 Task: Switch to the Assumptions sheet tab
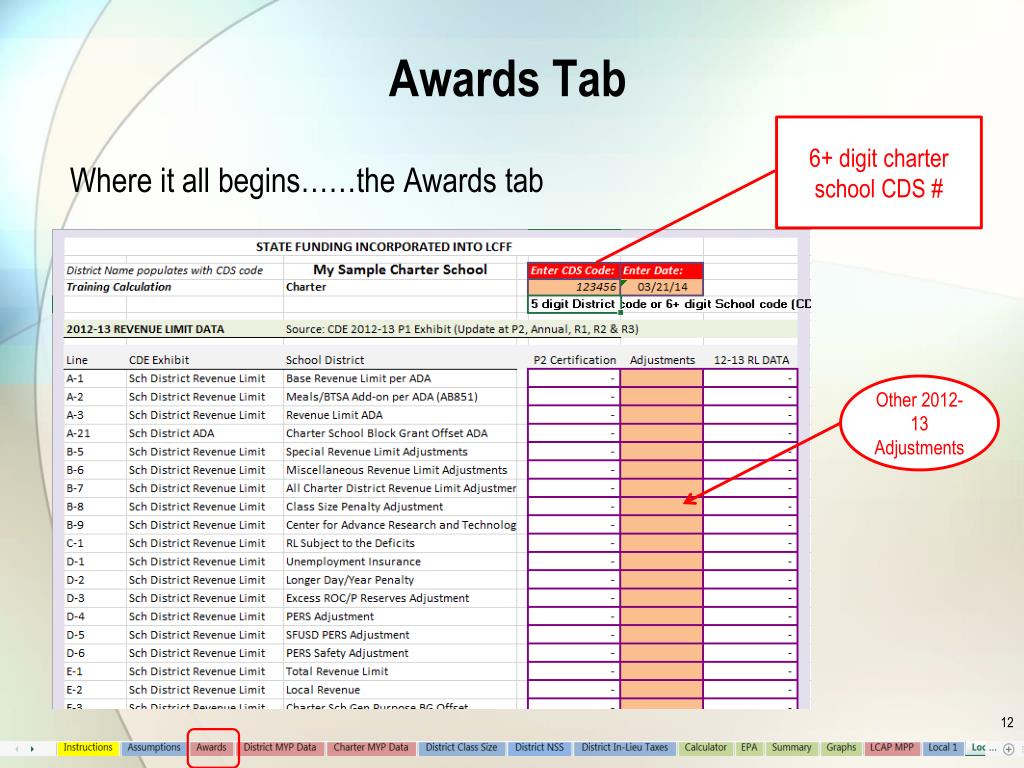(153, 748)
